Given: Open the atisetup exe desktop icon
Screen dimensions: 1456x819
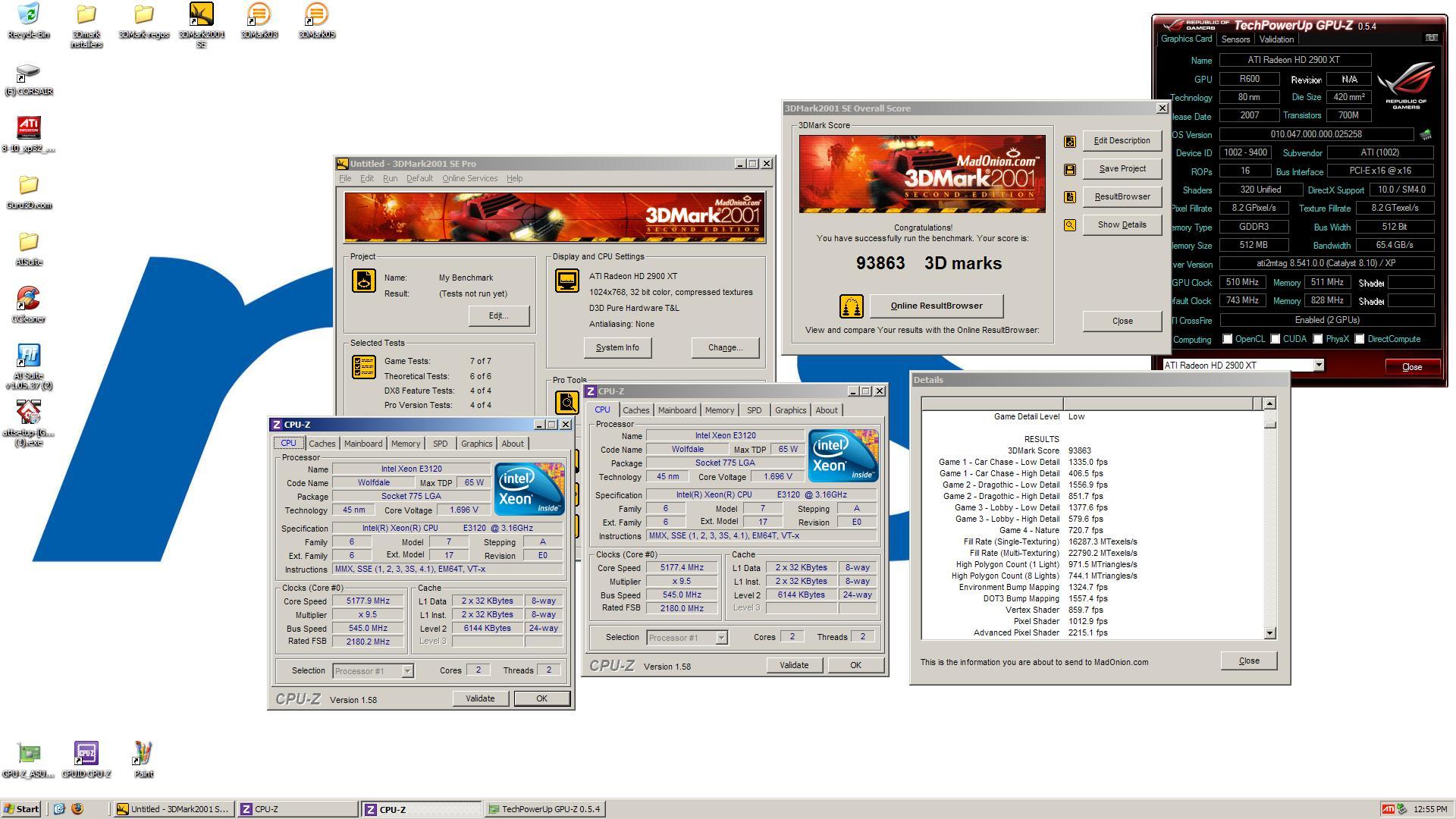Looking at the screenshot, I should (x=29, y=424).
